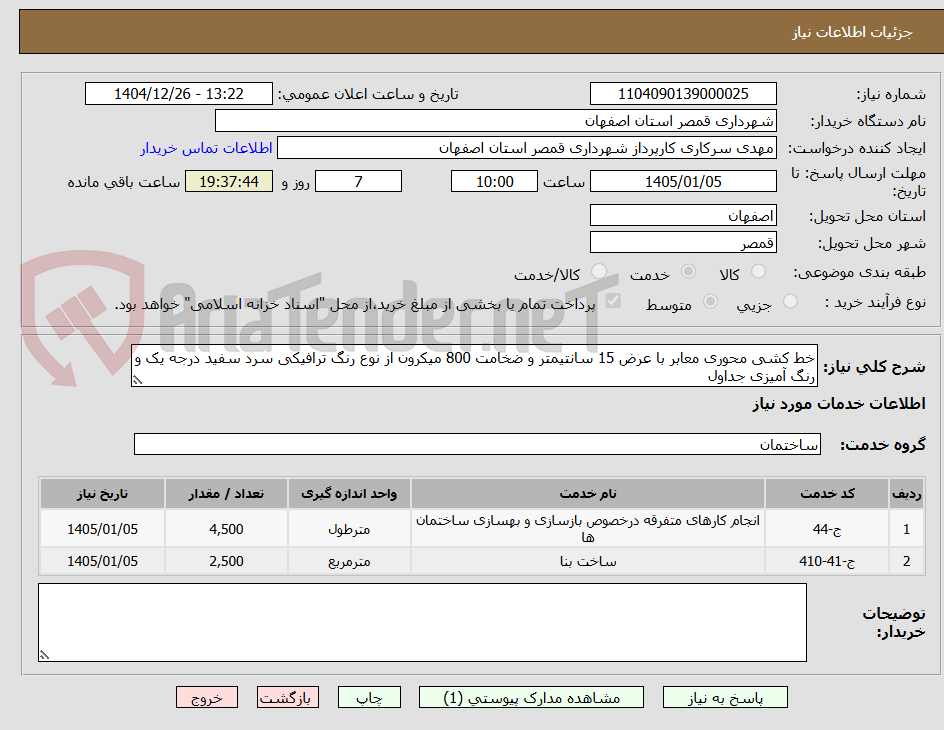The image size is (944, 730).
Task: Click the date cell in row 2
Action: click(x=102, y=561)
